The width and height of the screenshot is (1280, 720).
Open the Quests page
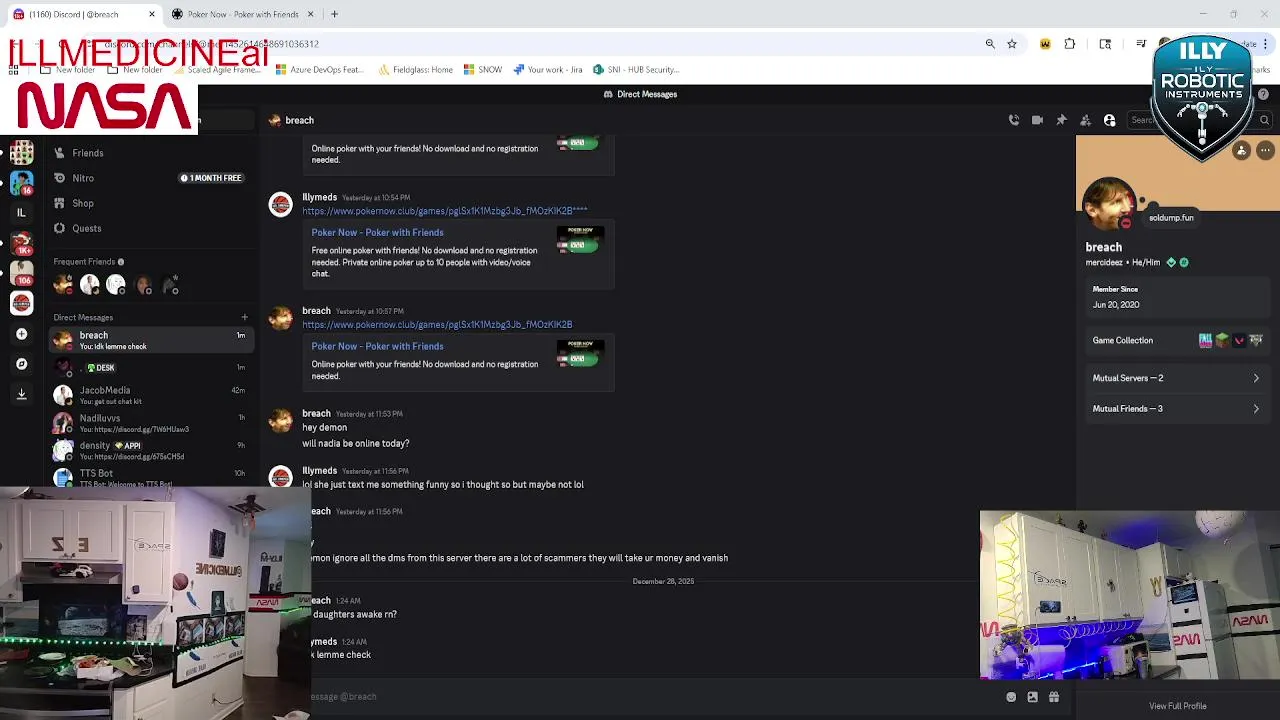click(x=150, y=228)
